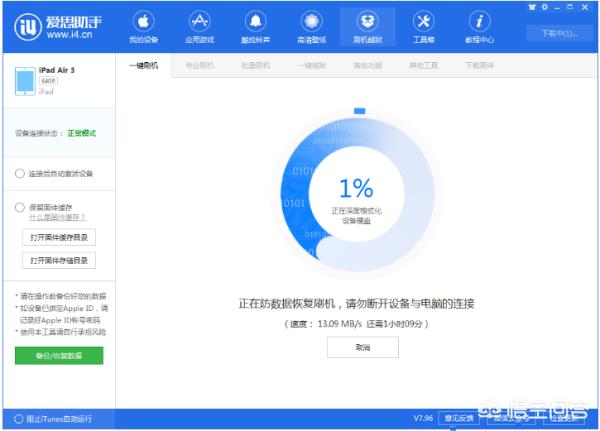The width and height of the screenshot is (600, 431).
Task: Open 我的设备 (My Device) Apple icon
Action: pyautogui.click(x=143, y=21)
